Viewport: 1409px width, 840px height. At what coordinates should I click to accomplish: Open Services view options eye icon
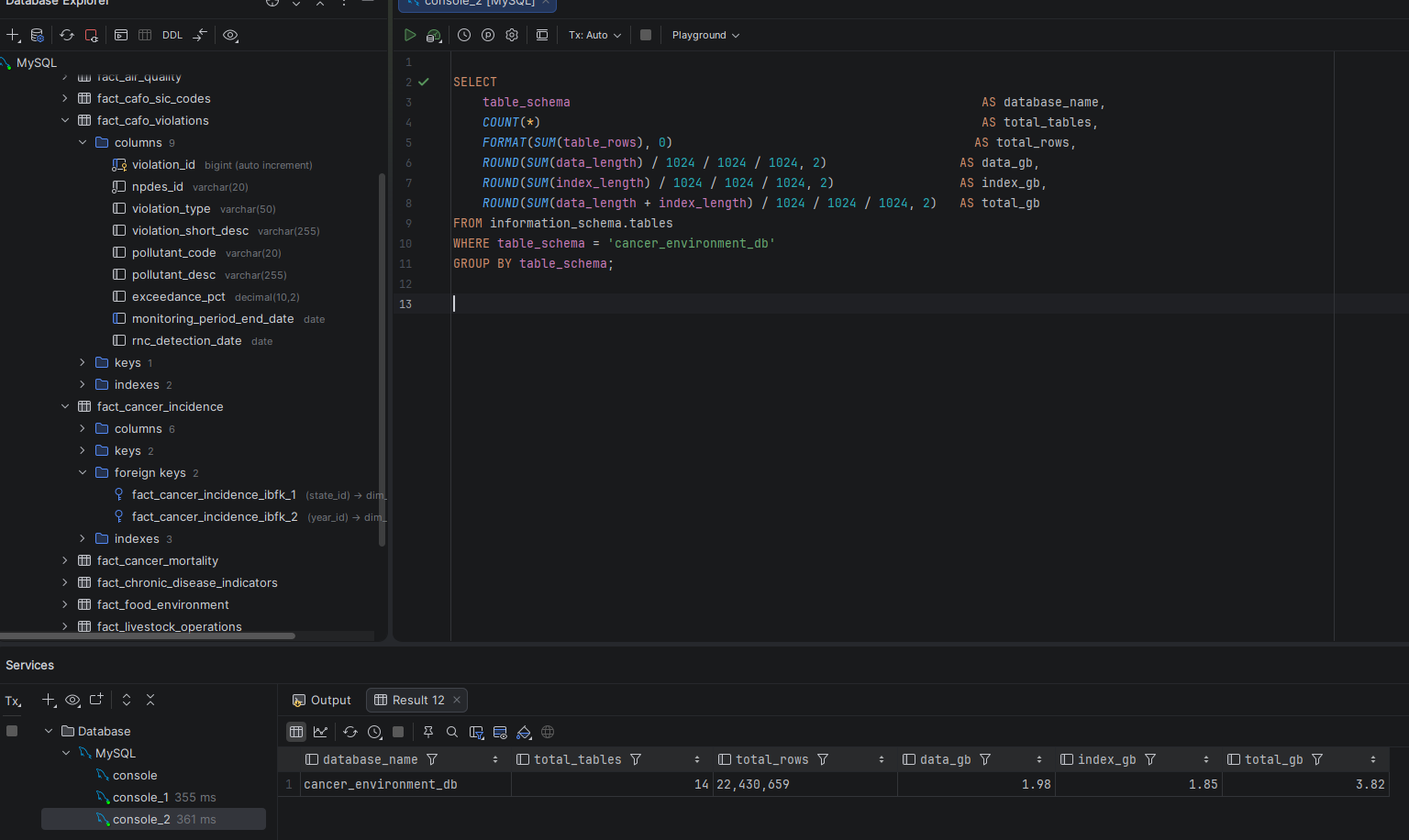(x=72, y=700)
